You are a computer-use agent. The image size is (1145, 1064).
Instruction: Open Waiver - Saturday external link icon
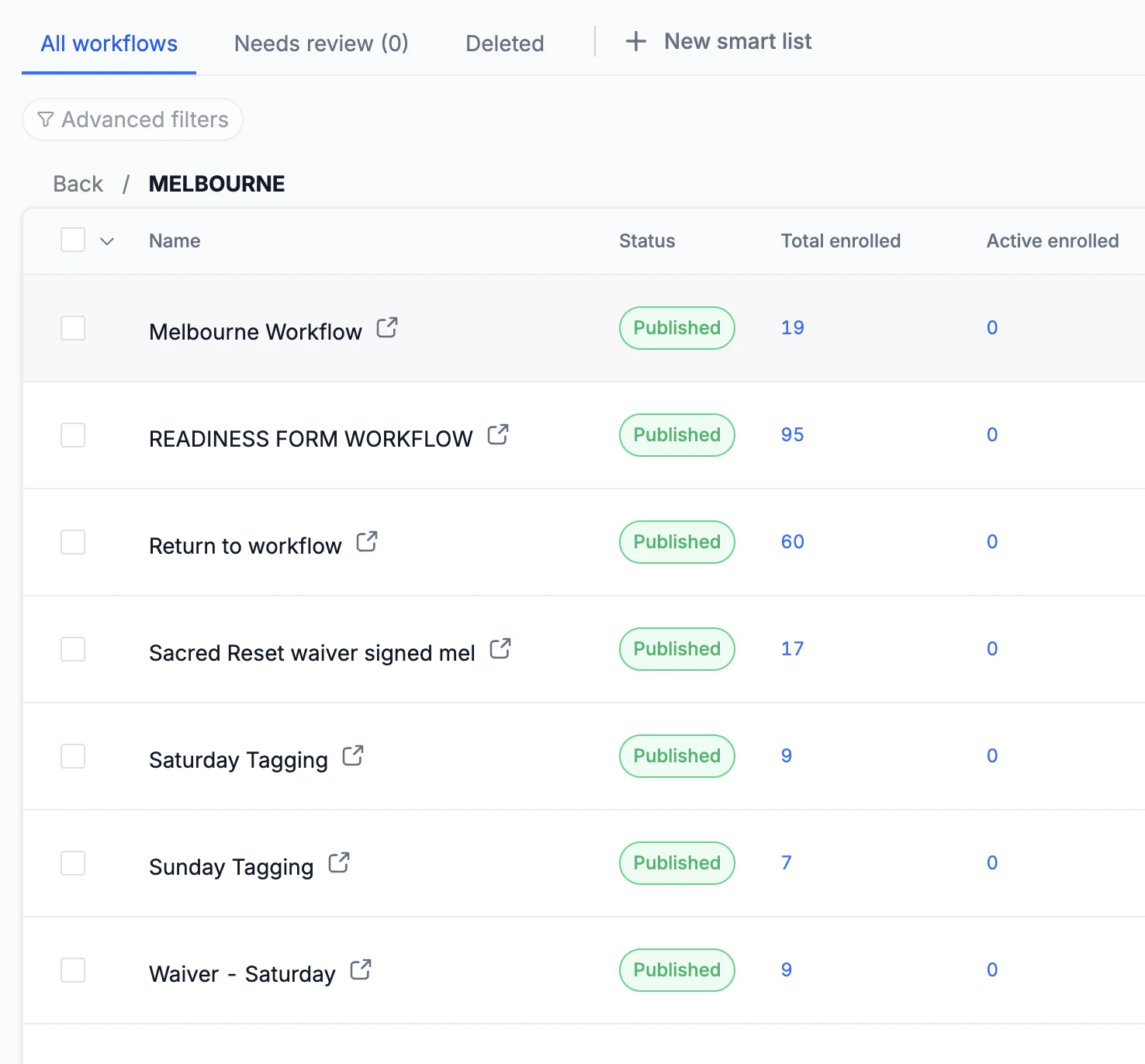pos(361,970)
